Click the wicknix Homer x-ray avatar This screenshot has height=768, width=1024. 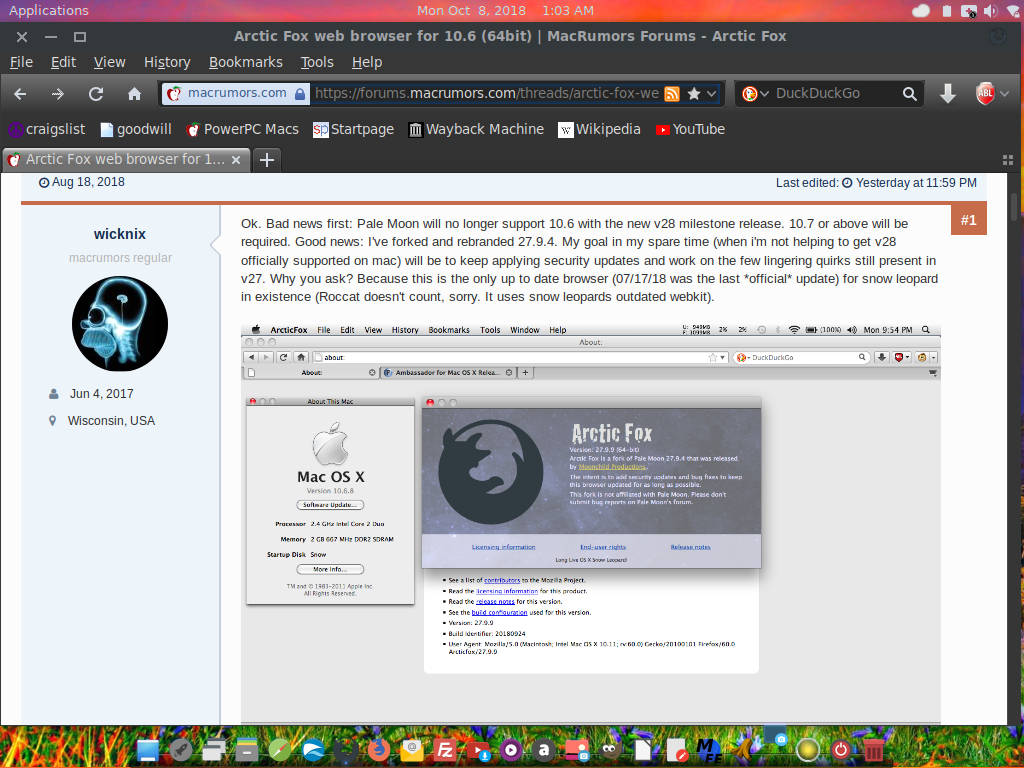[120, 324]
